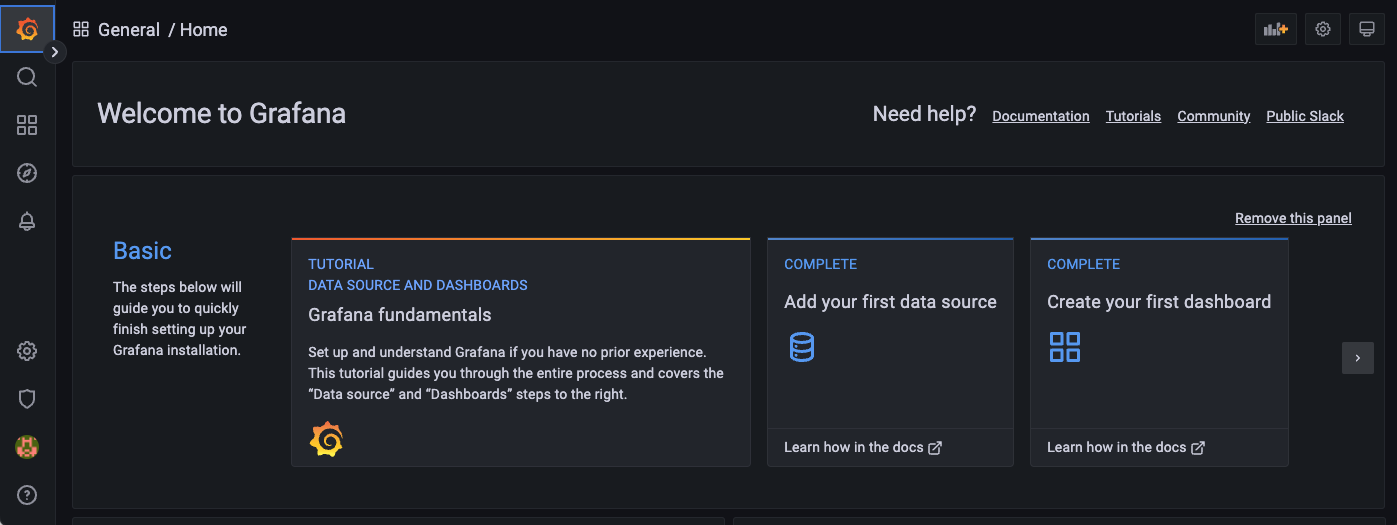Expand the sidebar with the chevron arrow
The image size is (1397, 525).
(55, 52)
